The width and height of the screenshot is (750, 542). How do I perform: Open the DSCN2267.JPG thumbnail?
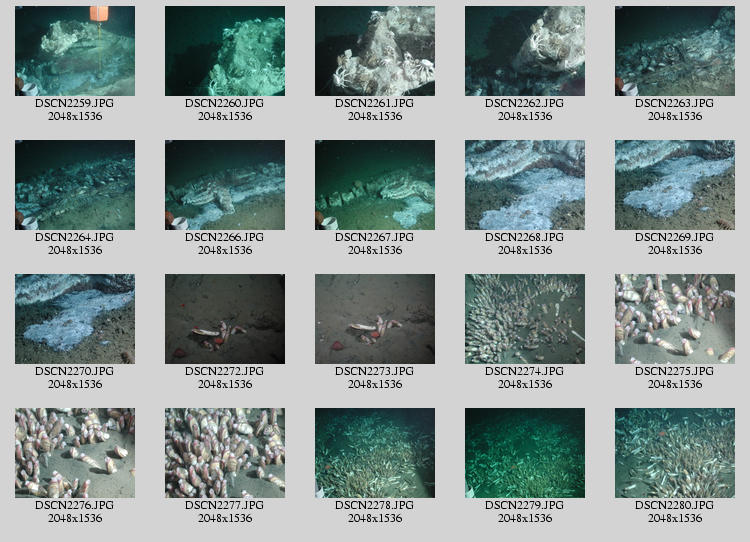coord(375,185)
